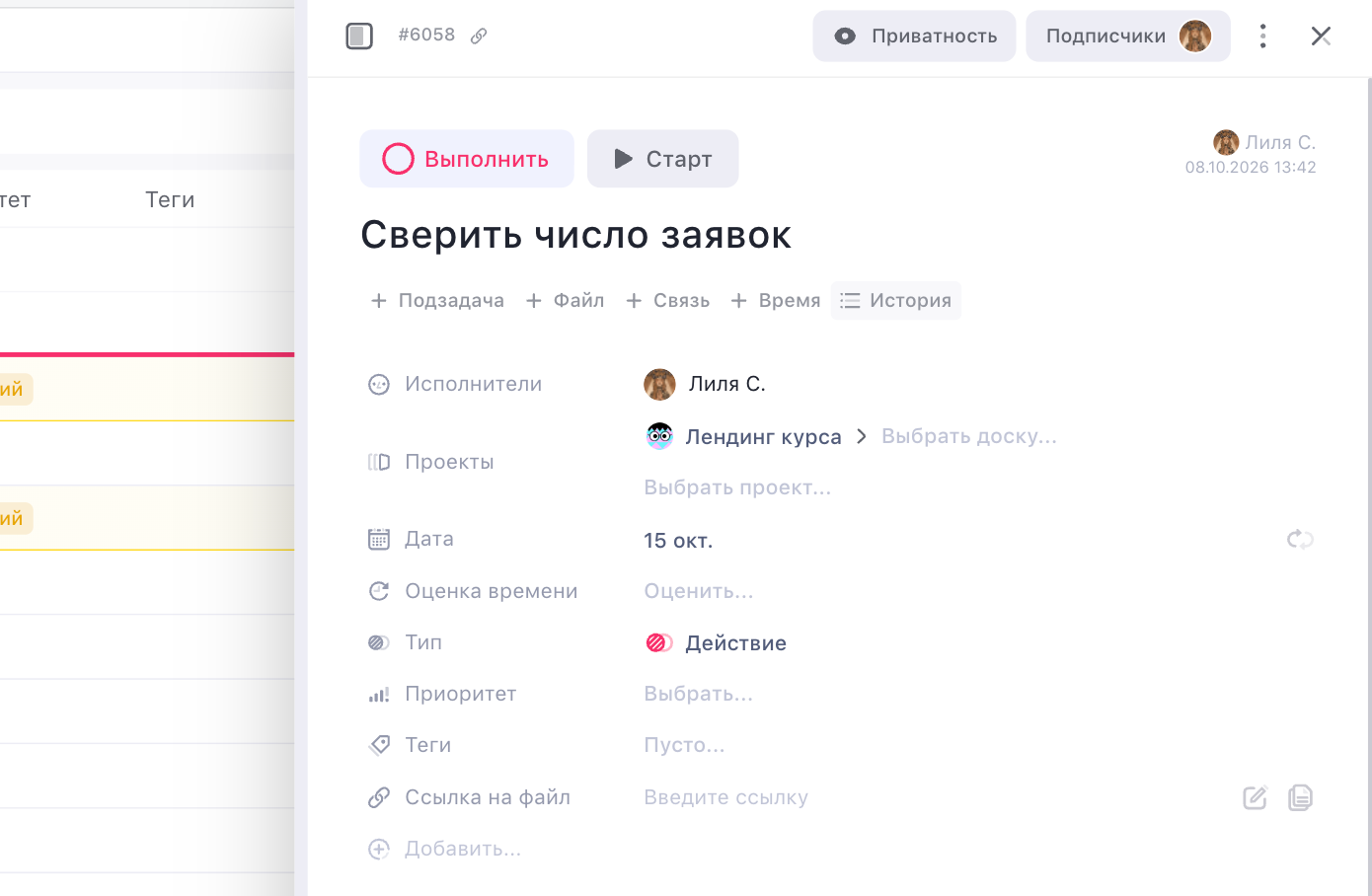The width and height of the screenshot is (1372, 896).
Task: Click the Приоритет bars icon
Action: coord(379,695)
